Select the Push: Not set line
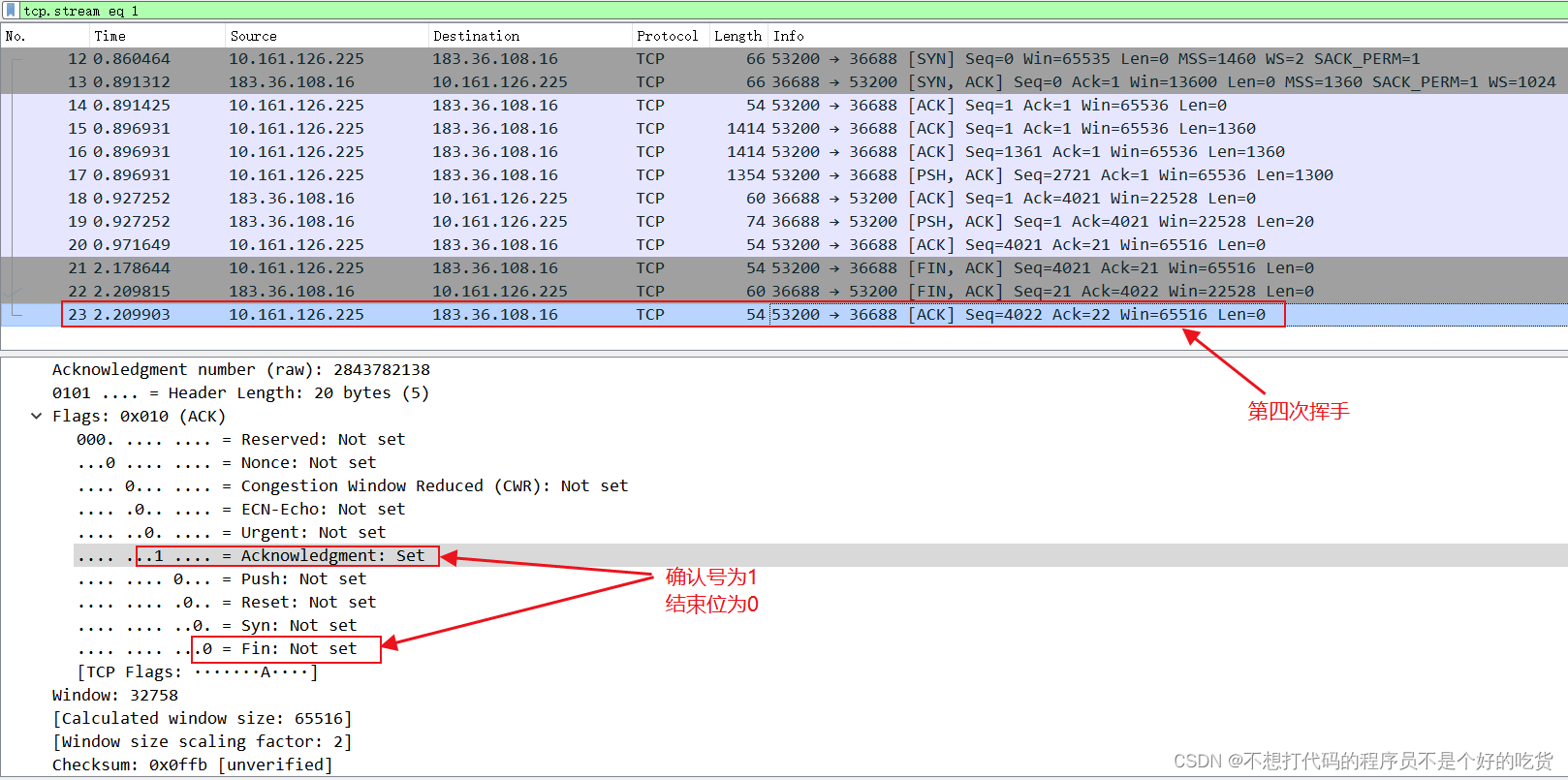The height and width of the screenshot is (780, 1568). coord(222,579)
